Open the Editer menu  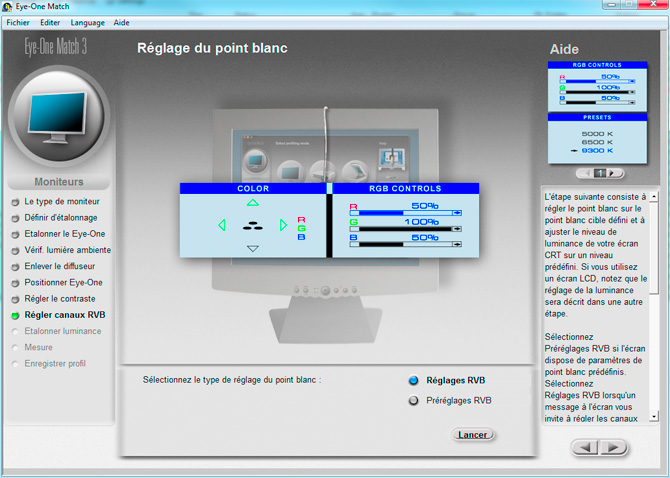coord(50,23)
